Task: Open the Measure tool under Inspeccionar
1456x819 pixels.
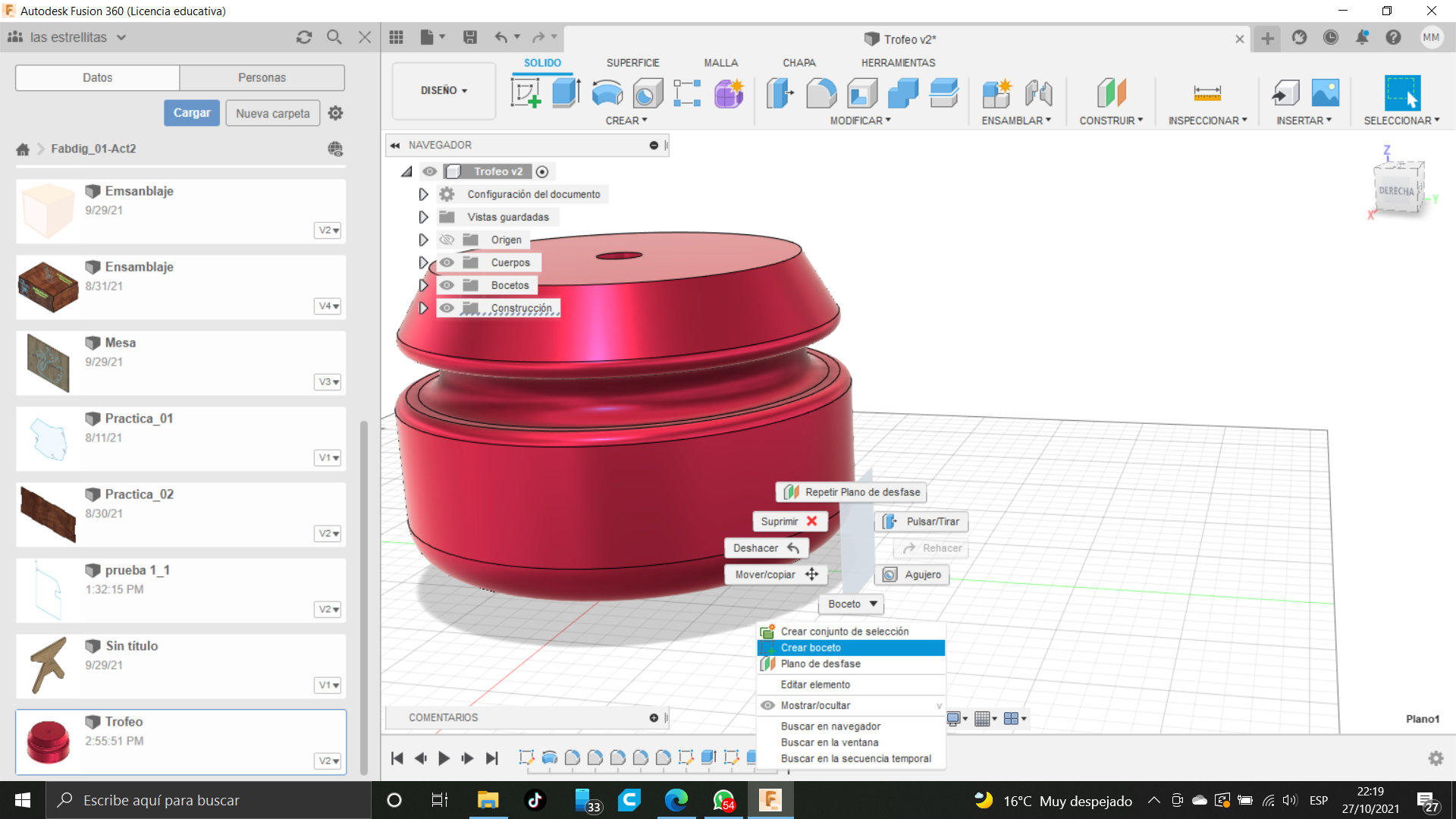Action: click(1207, 93)
